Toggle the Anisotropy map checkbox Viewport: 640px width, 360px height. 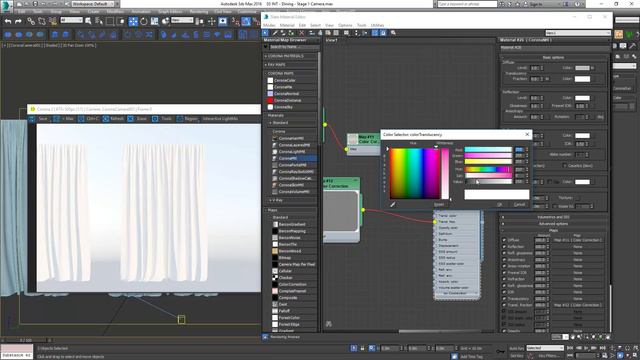[504, 260]
